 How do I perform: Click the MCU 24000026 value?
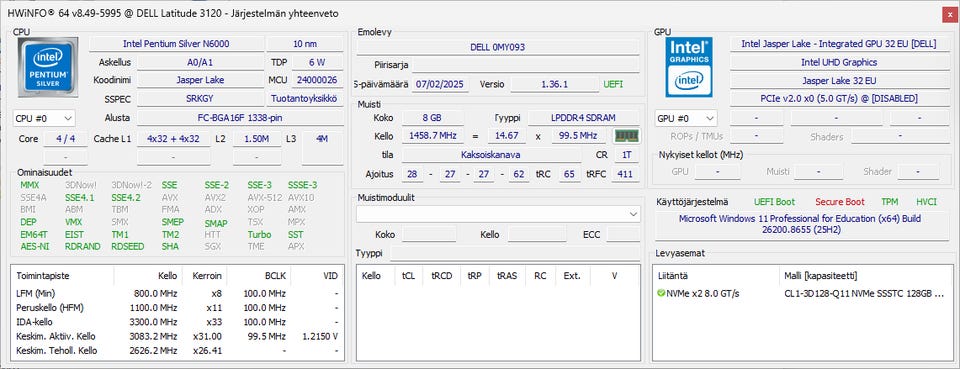[317, 80]
